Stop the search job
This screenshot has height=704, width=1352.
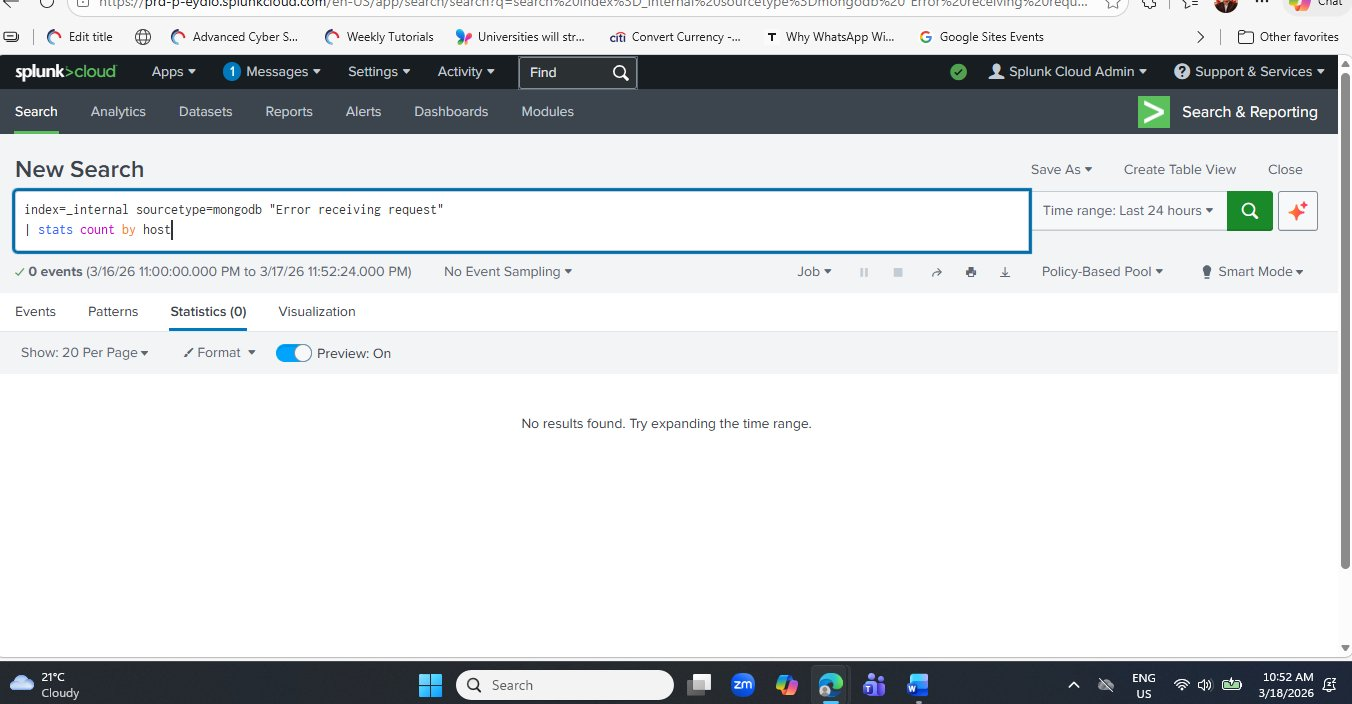coord(897,271)
